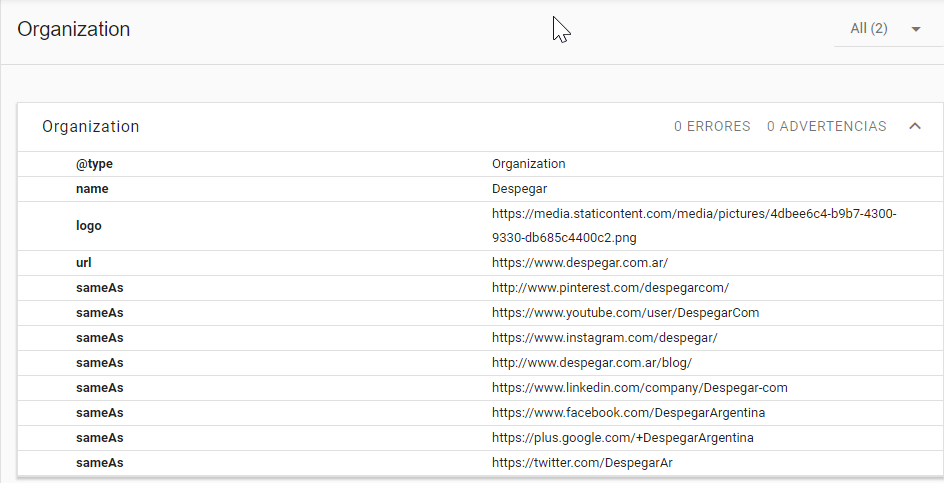Click the sameAs label in the Facebook row
Image resolution: width=944 pixels, height=483 pixels.
pos(99,413)
